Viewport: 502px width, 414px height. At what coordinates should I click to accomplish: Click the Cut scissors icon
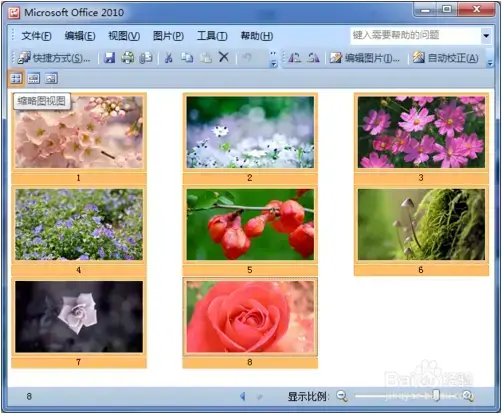pos(169,58)
